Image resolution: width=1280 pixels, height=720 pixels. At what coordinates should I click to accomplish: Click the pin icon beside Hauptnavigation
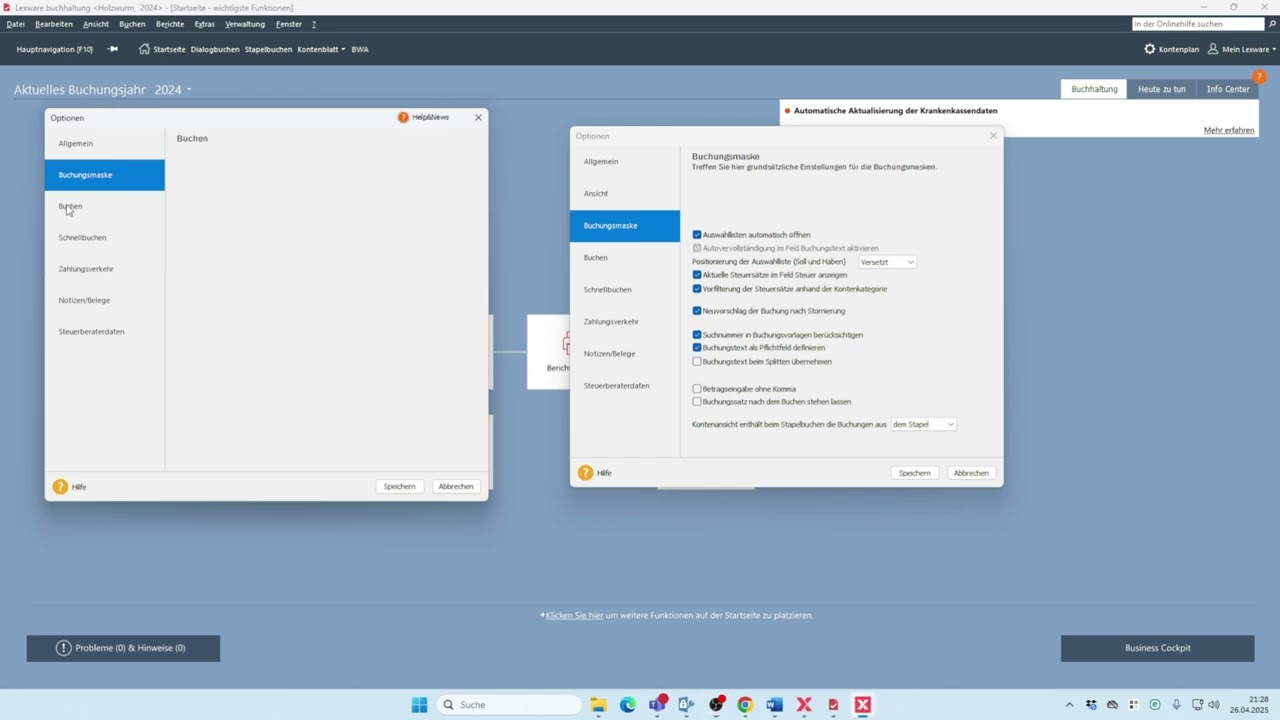pos(113,49)
